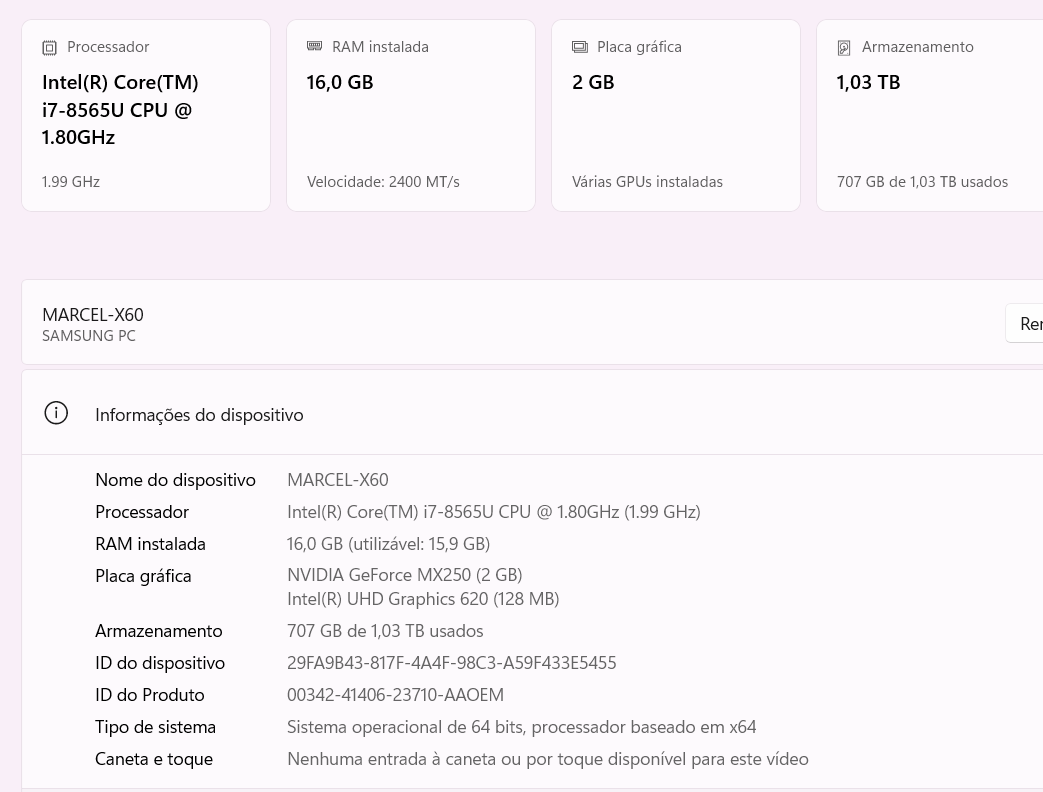Click the Várias GPUs instaladas text
1043x792 pixels.
pos(647,182)
